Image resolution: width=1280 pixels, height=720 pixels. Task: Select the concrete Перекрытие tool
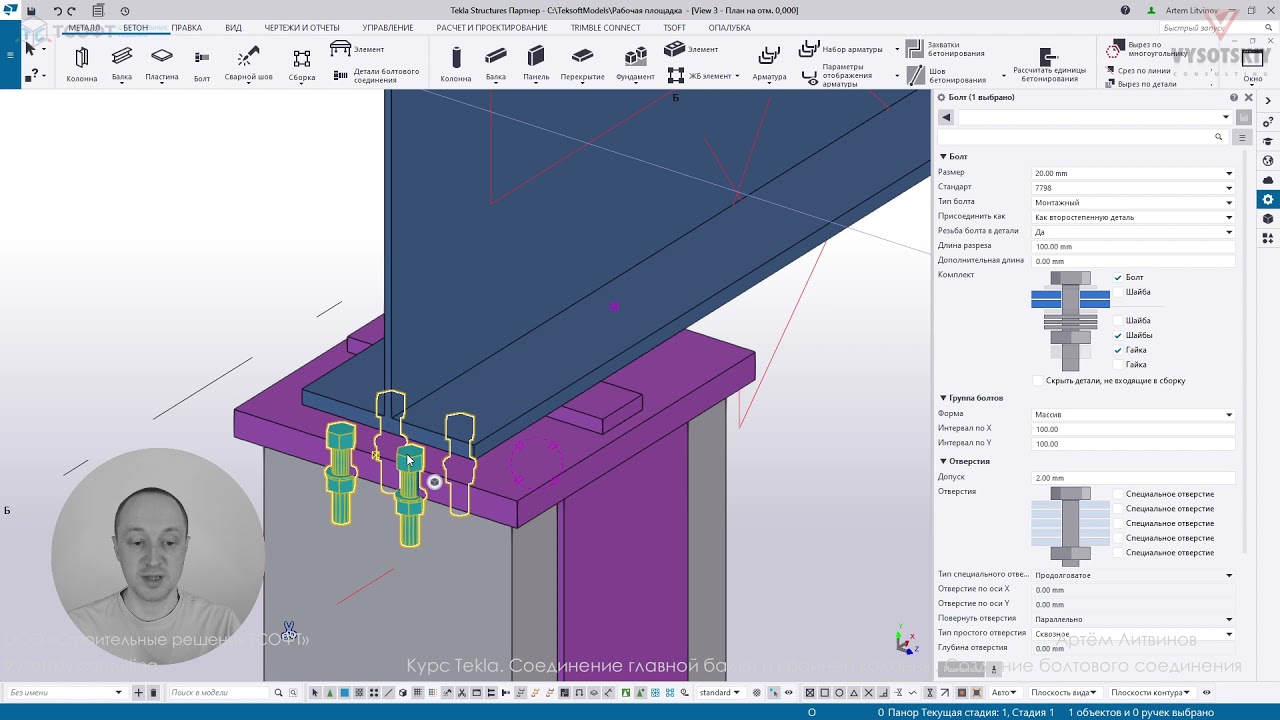pos(582,63)
